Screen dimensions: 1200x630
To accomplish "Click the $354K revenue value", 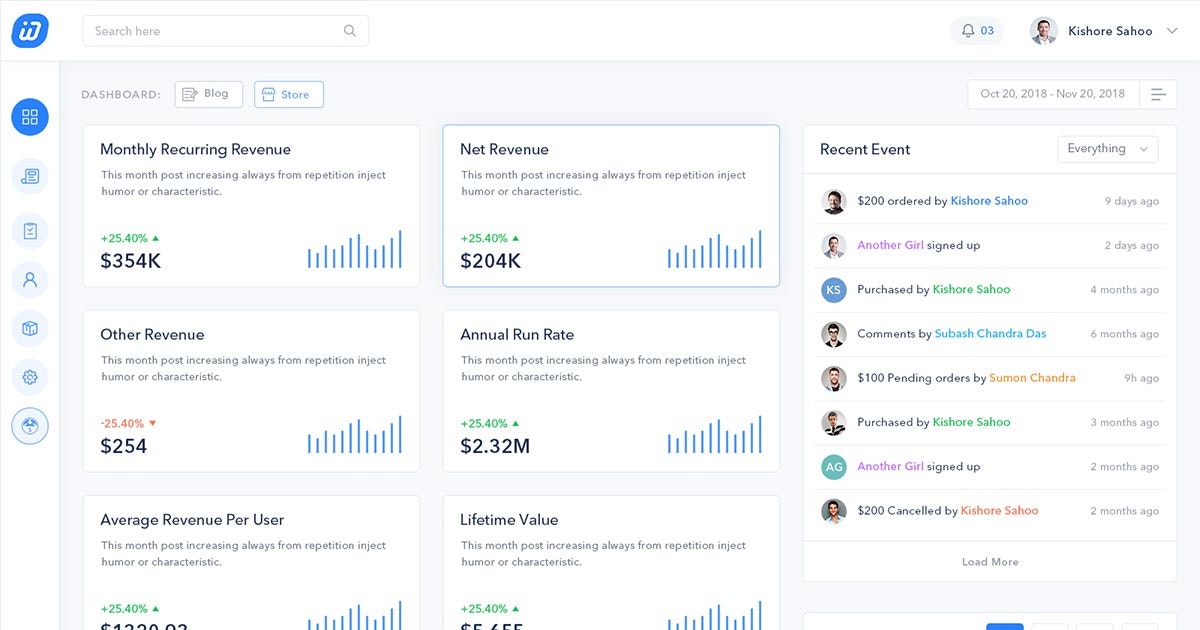I will click(x=131, y=261).
